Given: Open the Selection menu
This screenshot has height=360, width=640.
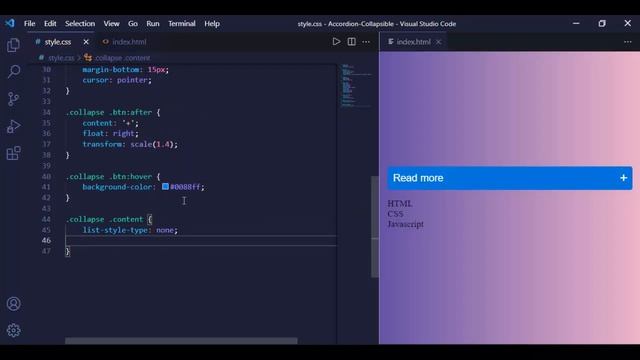Looking at the screenshot, I should pyautogui.click(x=80, y=24).
